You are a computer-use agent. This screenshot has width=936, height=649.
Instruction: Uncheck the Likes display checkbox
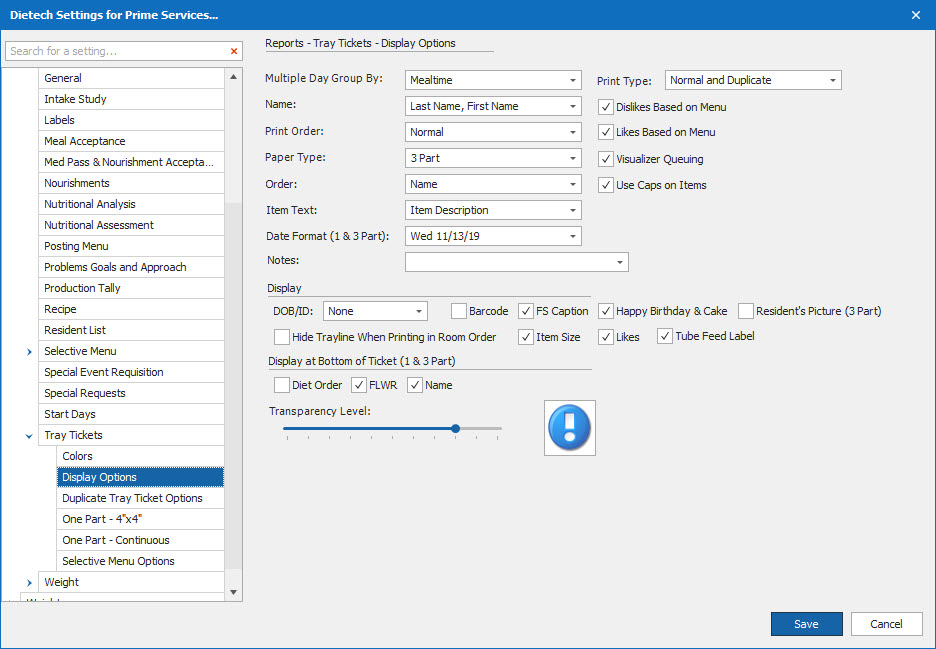(606, 337)
